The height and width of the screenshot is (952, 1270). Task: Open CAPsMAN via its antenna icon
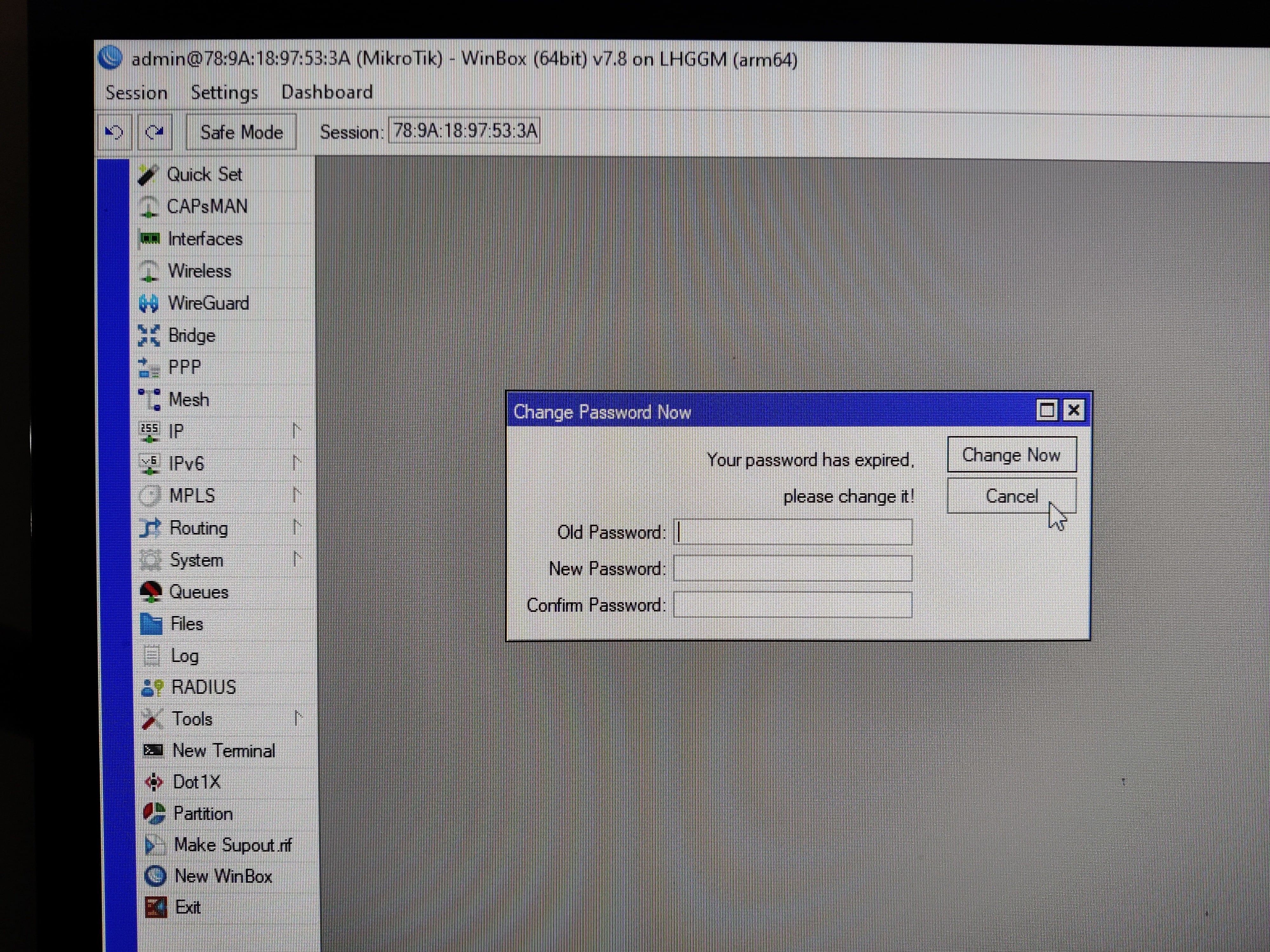click(x=148, y=207)
